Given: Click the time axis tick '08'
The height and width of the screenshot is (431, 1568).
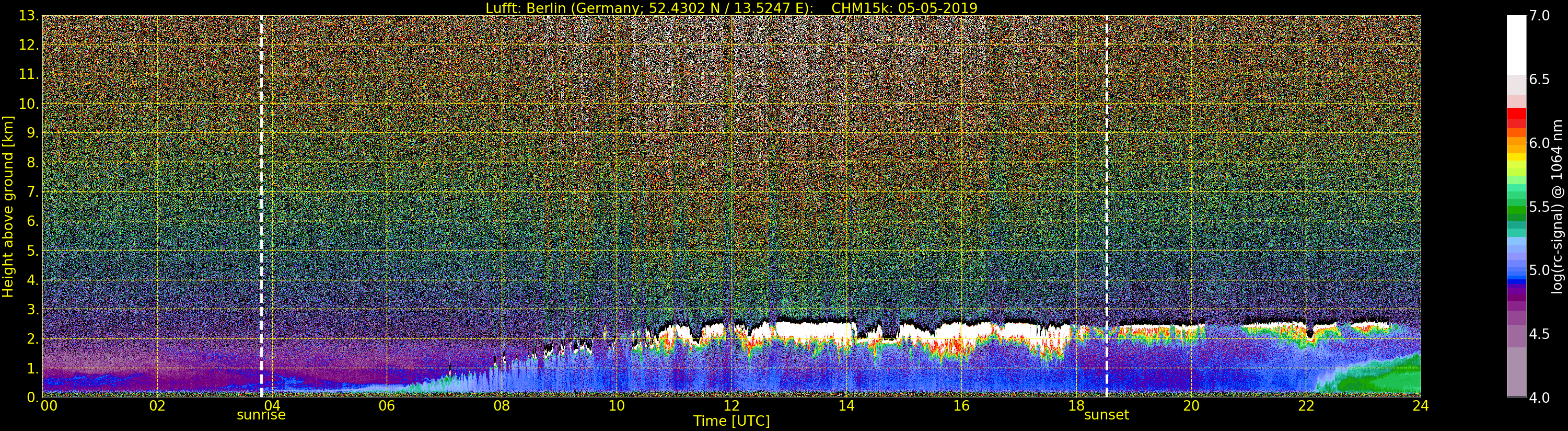Looking at the screenshot, I should [502, 405].
